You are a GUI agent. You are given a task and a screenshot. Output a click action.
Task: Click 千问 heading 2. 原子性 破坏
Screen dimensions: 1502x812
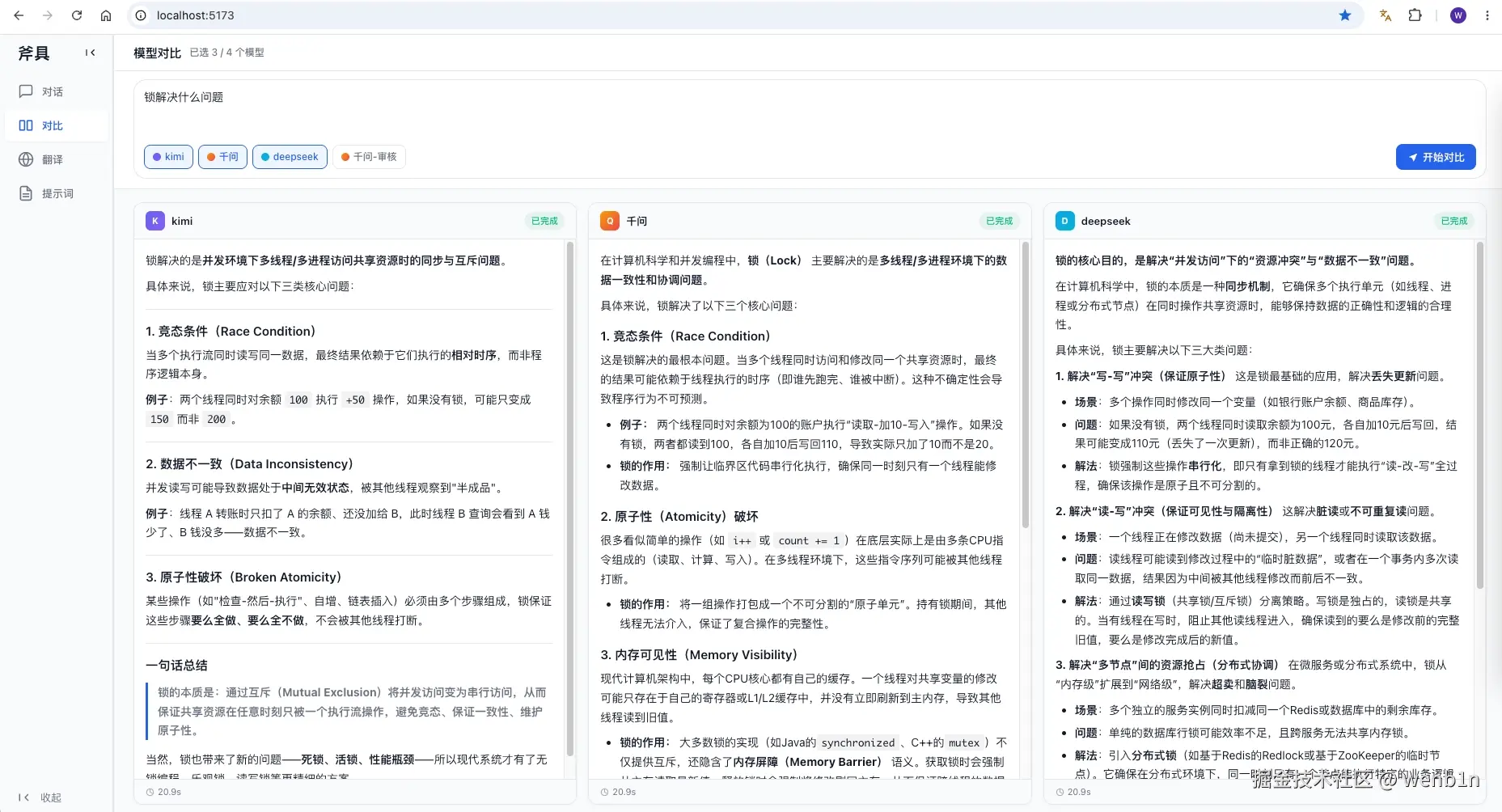click(x=679, y=516)
